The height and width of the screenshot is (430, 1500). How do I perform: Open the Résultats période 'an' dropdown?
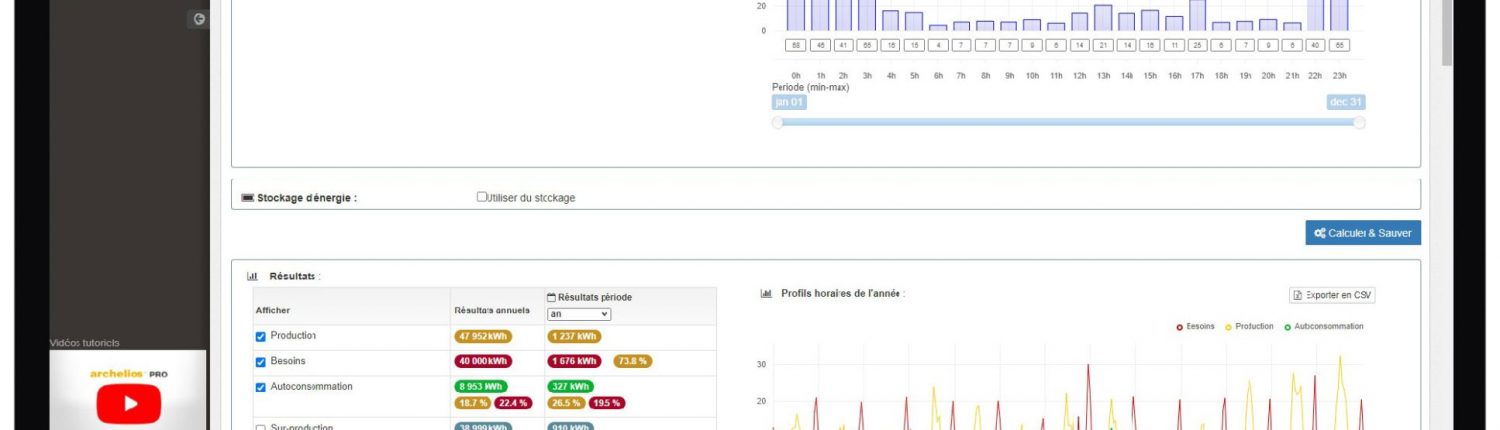click(x=579, y=314)
